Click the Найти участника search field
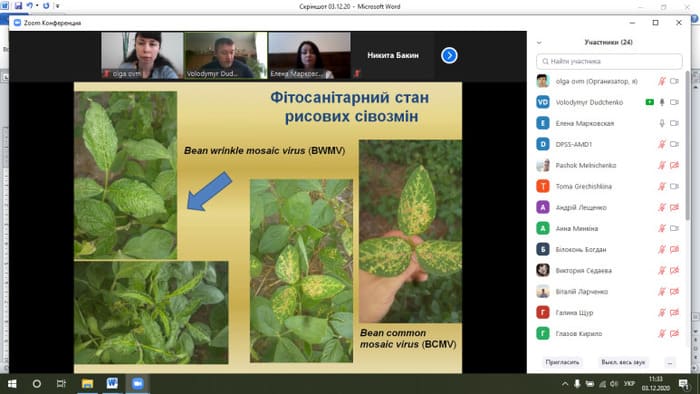This screenshot has width=700, height=394. pos(609,61)
